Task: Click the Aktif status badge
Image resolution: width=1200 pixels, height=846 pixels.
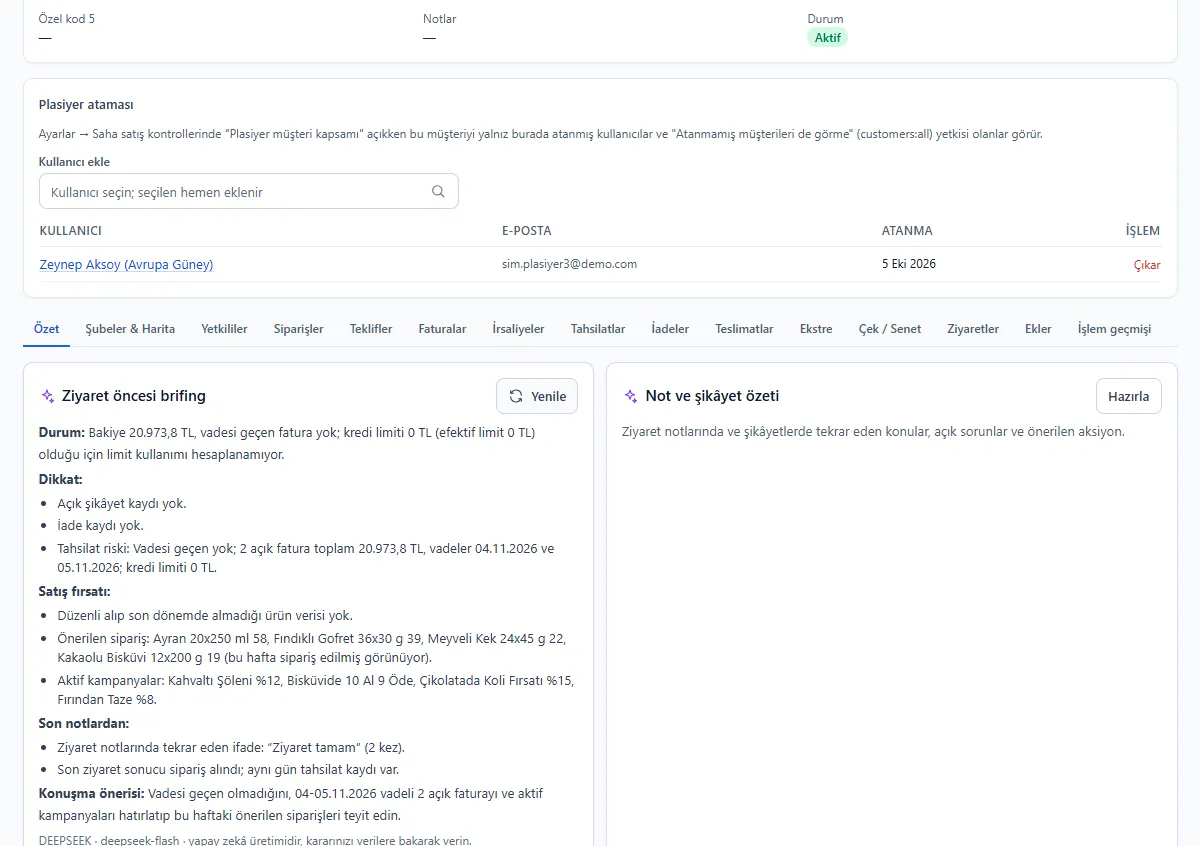Action: coord(828,38)
